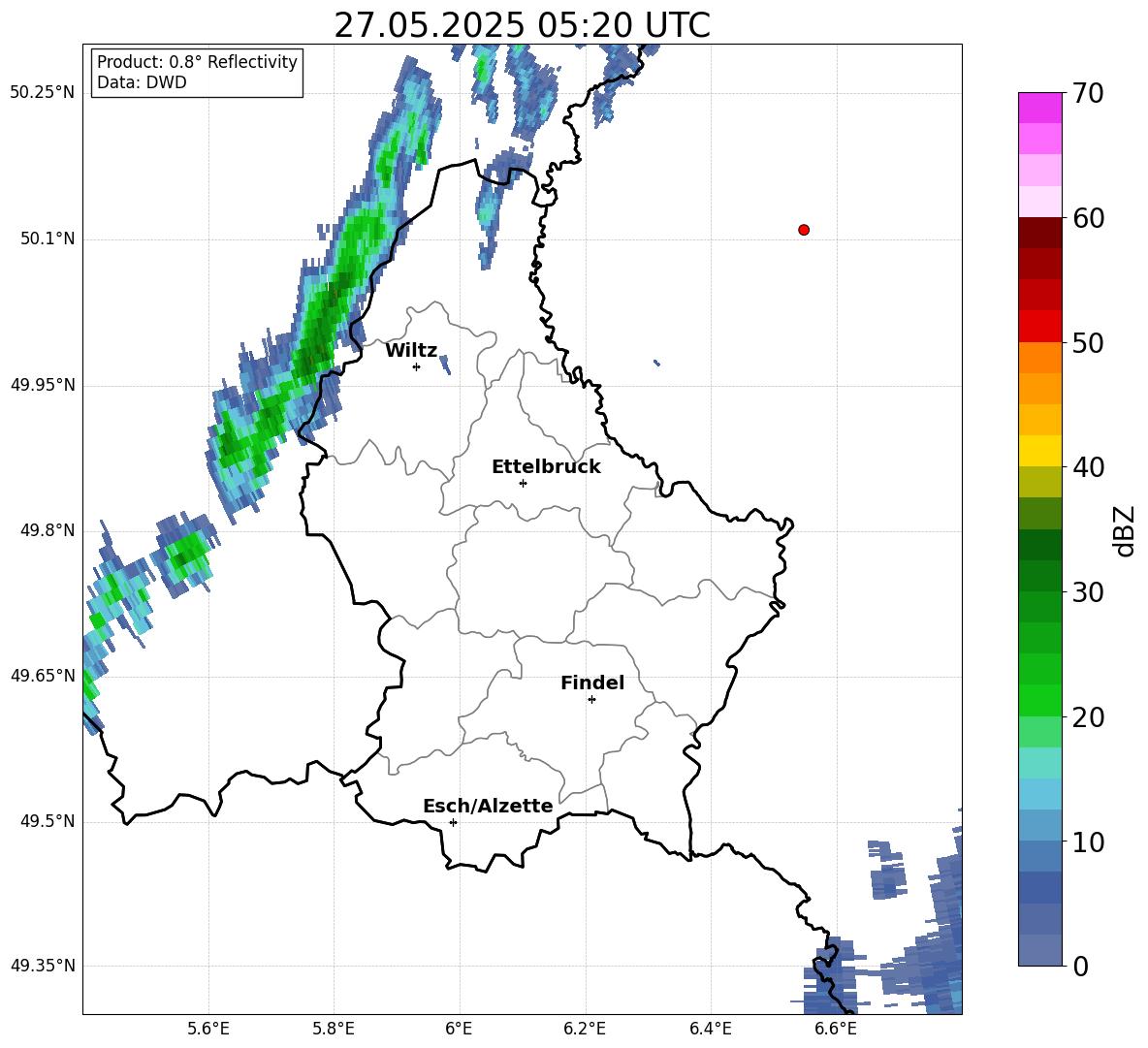Click the 6.4°E longitude label
This screenshot has width=1148, height=1048.
click(711, 1029)
